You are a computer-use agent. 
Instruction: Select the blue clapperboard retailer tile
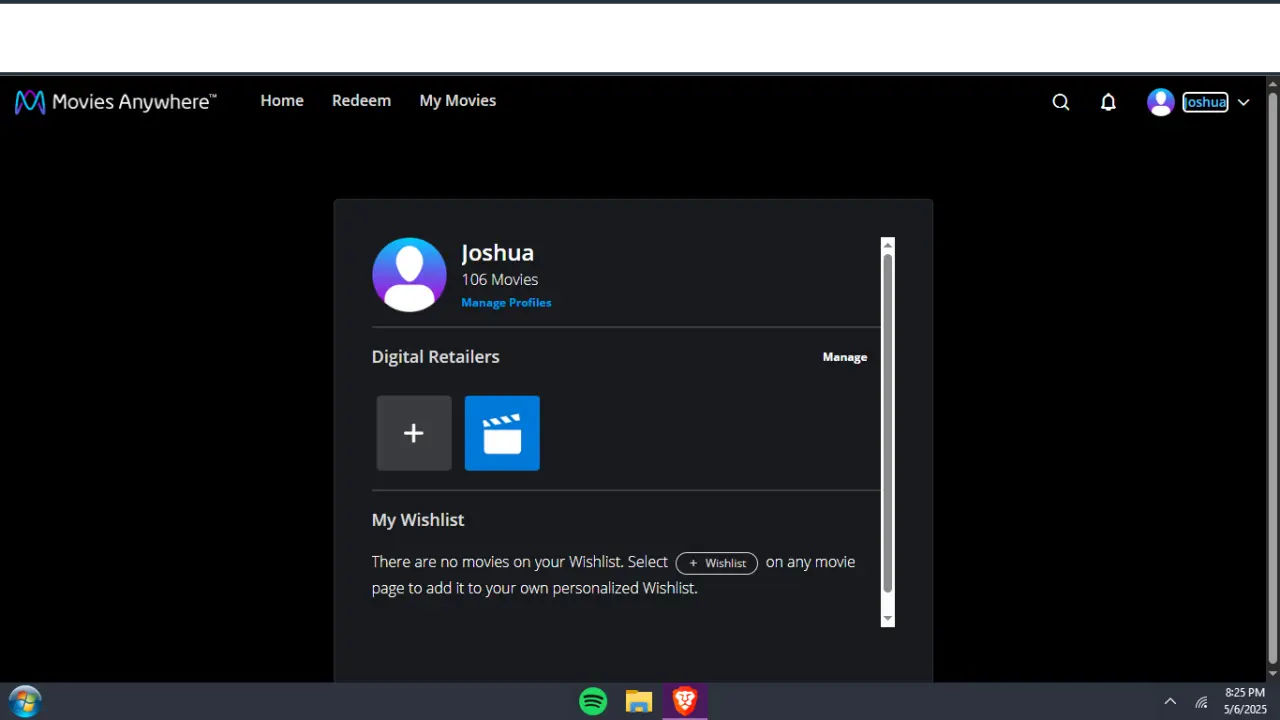502,433
